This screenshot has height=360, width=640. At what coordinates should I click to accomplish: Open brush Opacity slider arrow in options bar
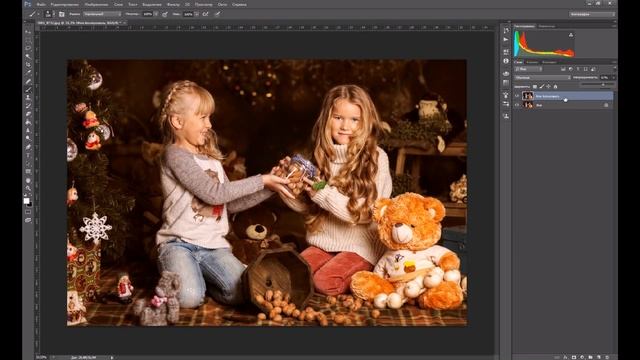coord(156,14)
